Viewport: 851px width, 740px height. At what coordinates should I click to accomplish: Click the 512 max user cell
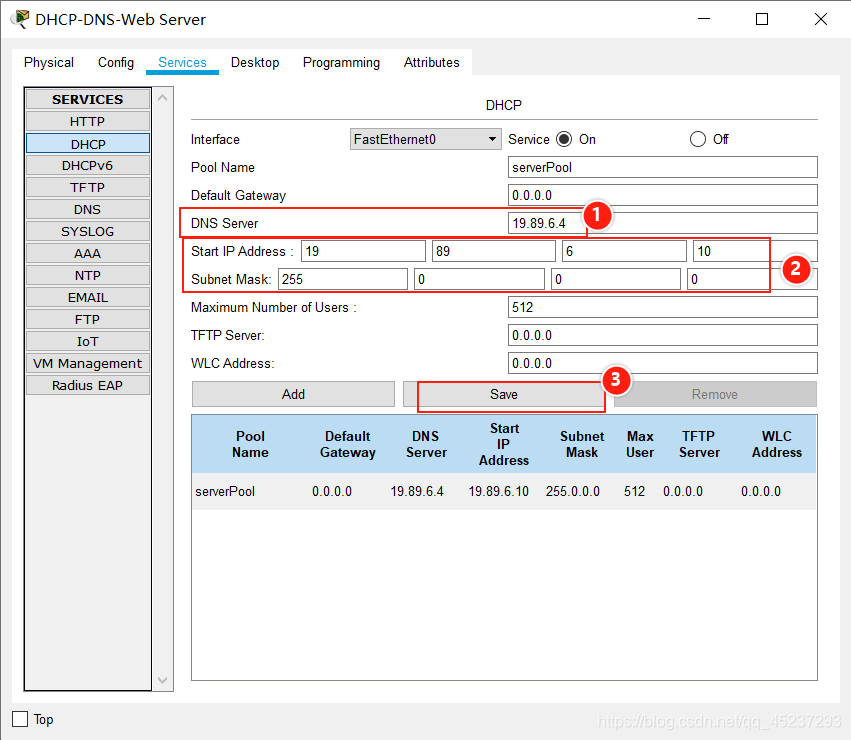coord(634,491)
